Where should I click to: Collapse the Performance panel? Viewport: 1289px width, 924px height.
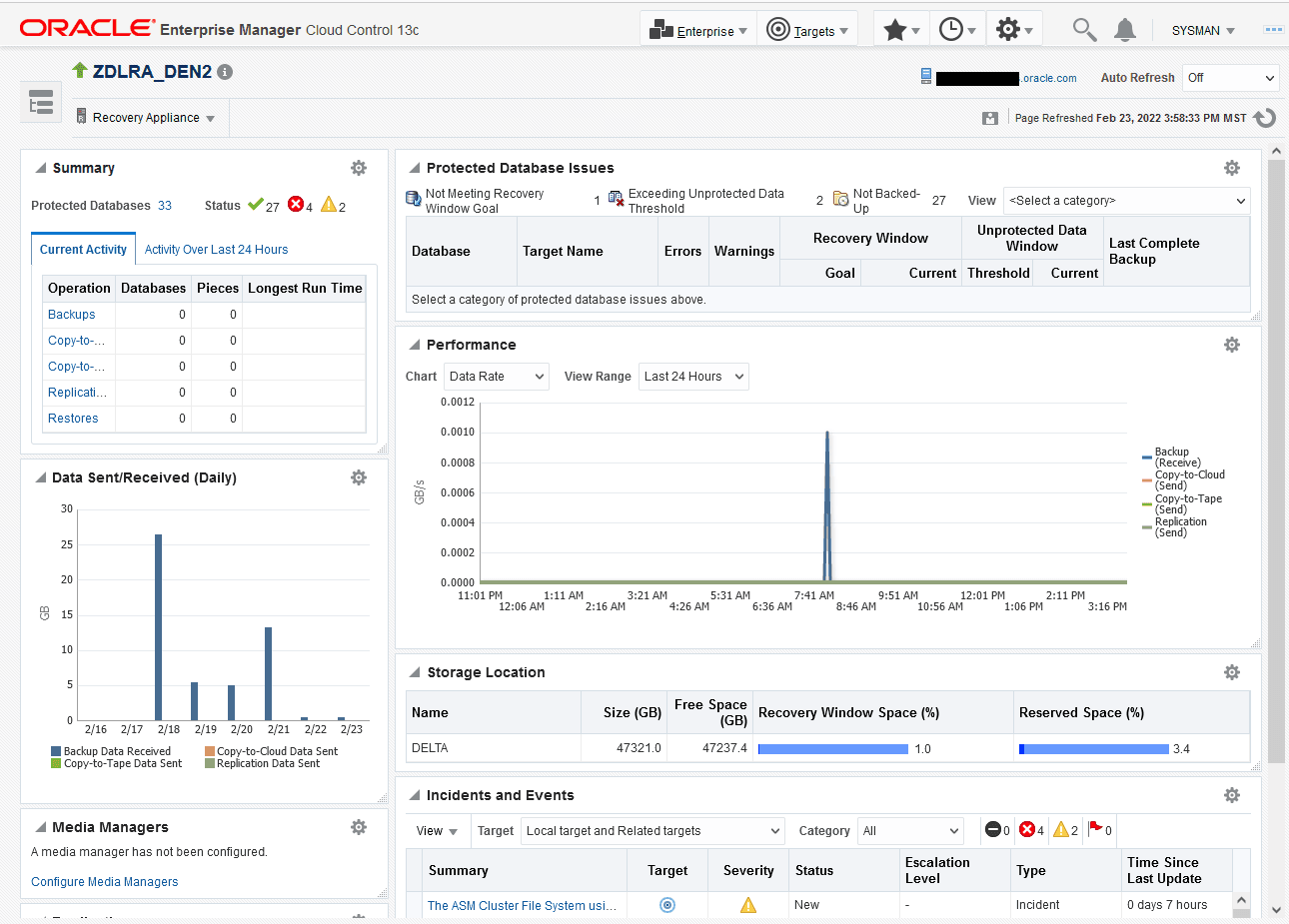415,345
